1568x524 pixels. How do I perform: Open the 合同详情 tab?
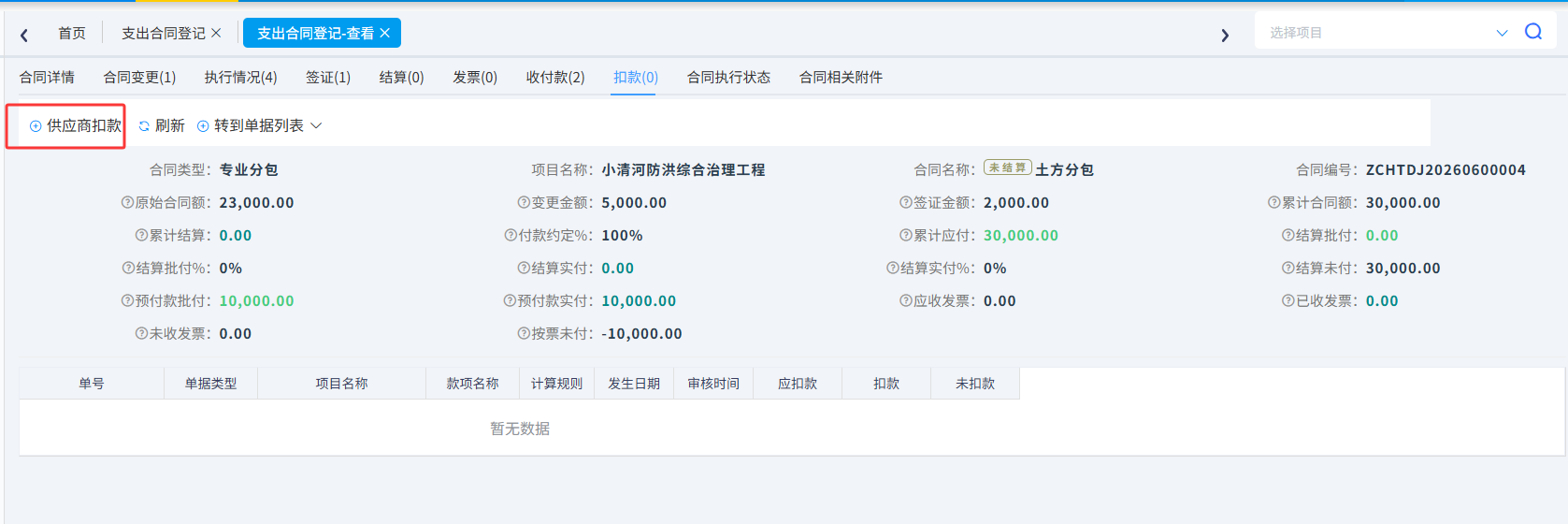[47, 77]
